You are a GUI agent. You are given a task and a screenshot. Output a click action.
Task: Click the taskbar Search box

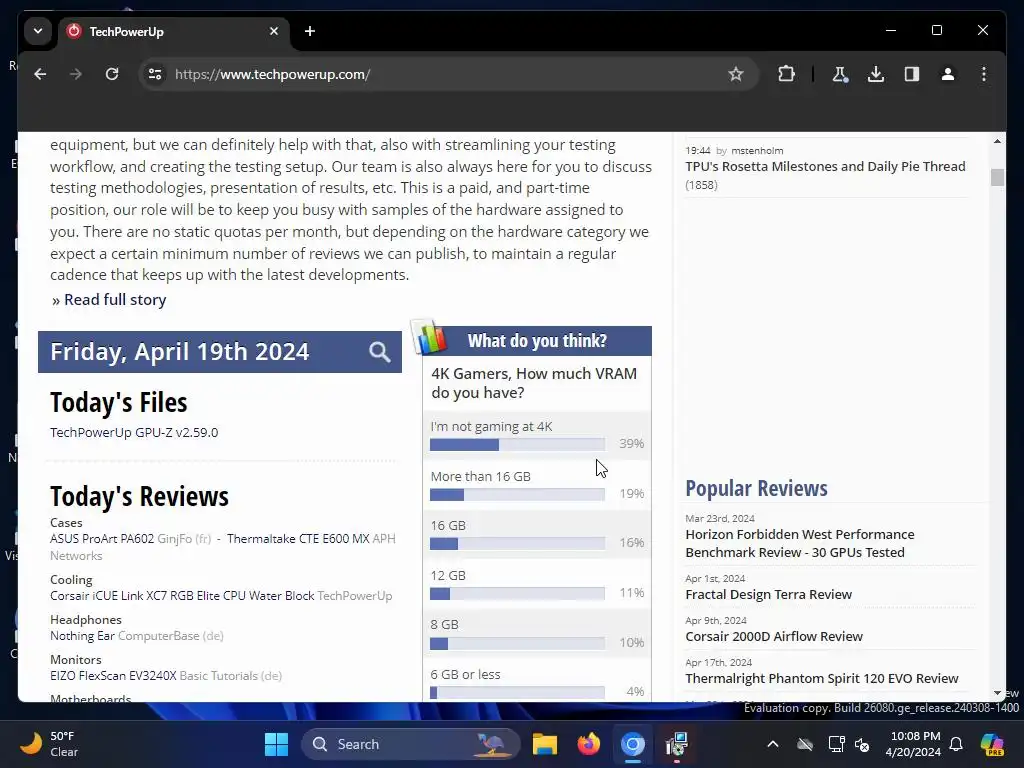click(x=411, y=744)
